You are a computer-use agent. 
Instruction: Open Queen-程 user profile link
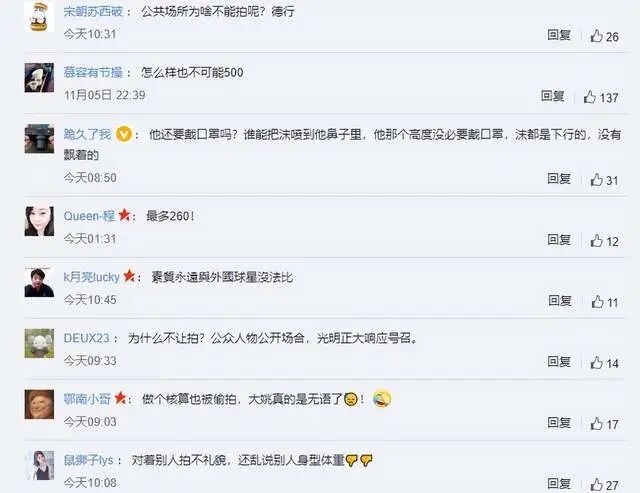click(89, 215)
